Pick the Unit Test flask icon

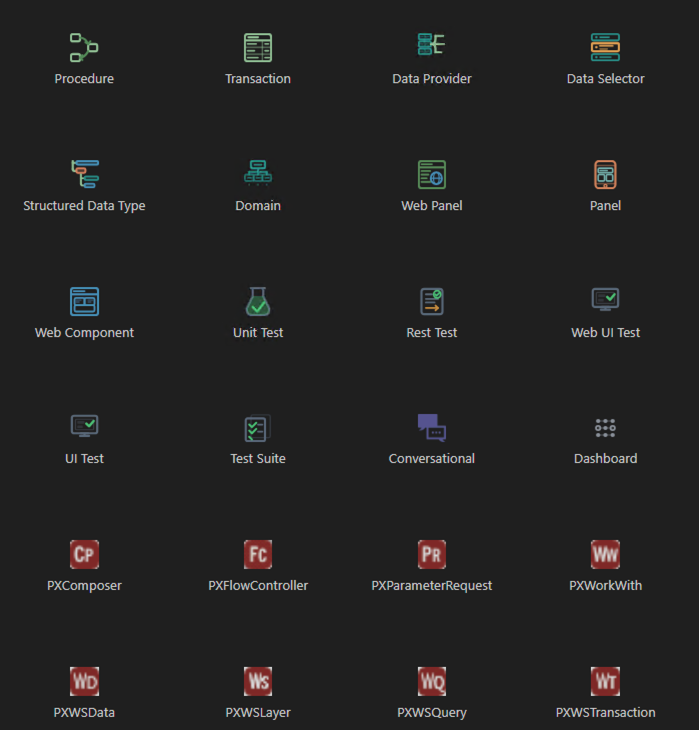click(258, 301)
